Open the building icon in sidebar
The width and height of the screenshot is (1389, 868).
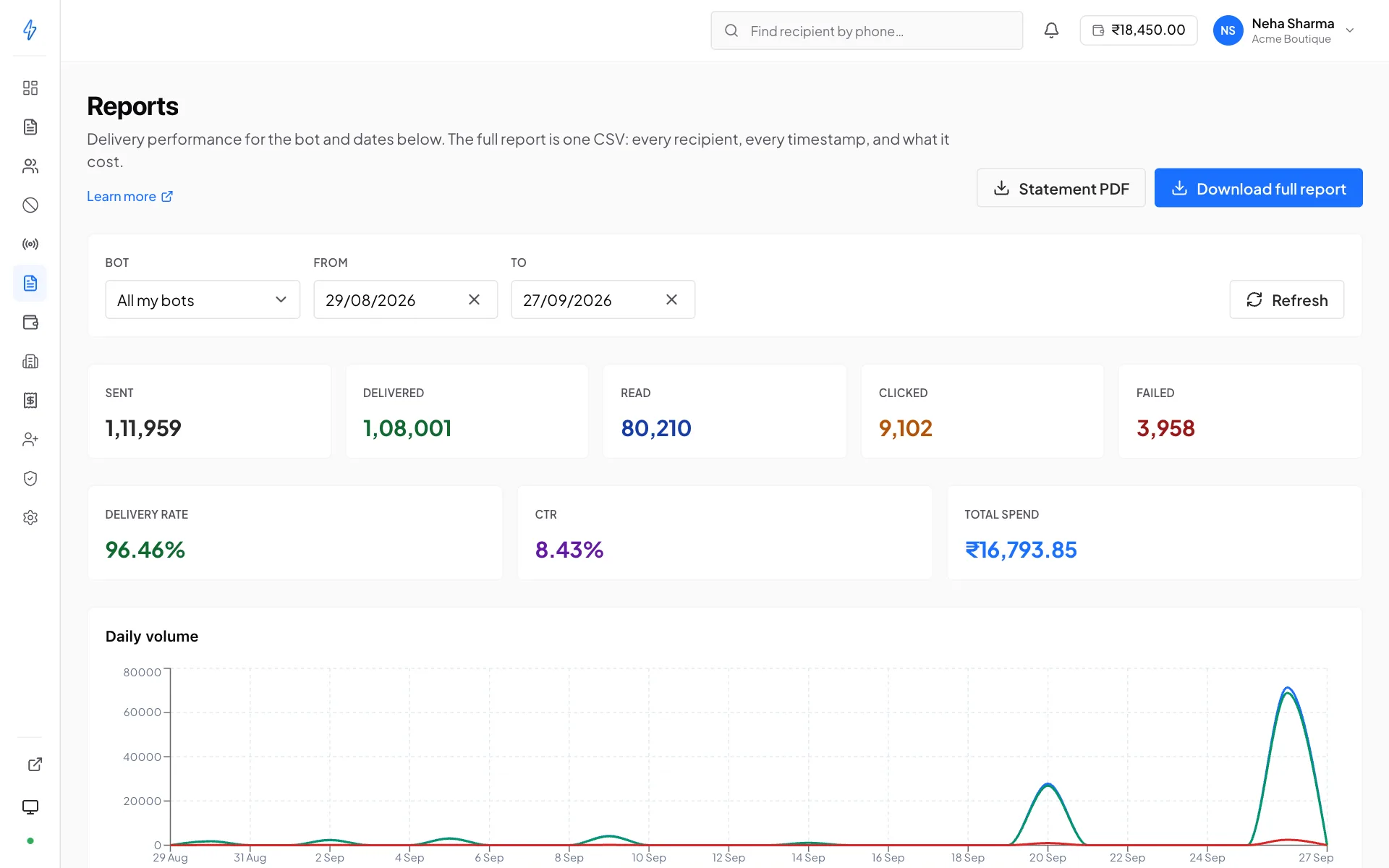30,362
